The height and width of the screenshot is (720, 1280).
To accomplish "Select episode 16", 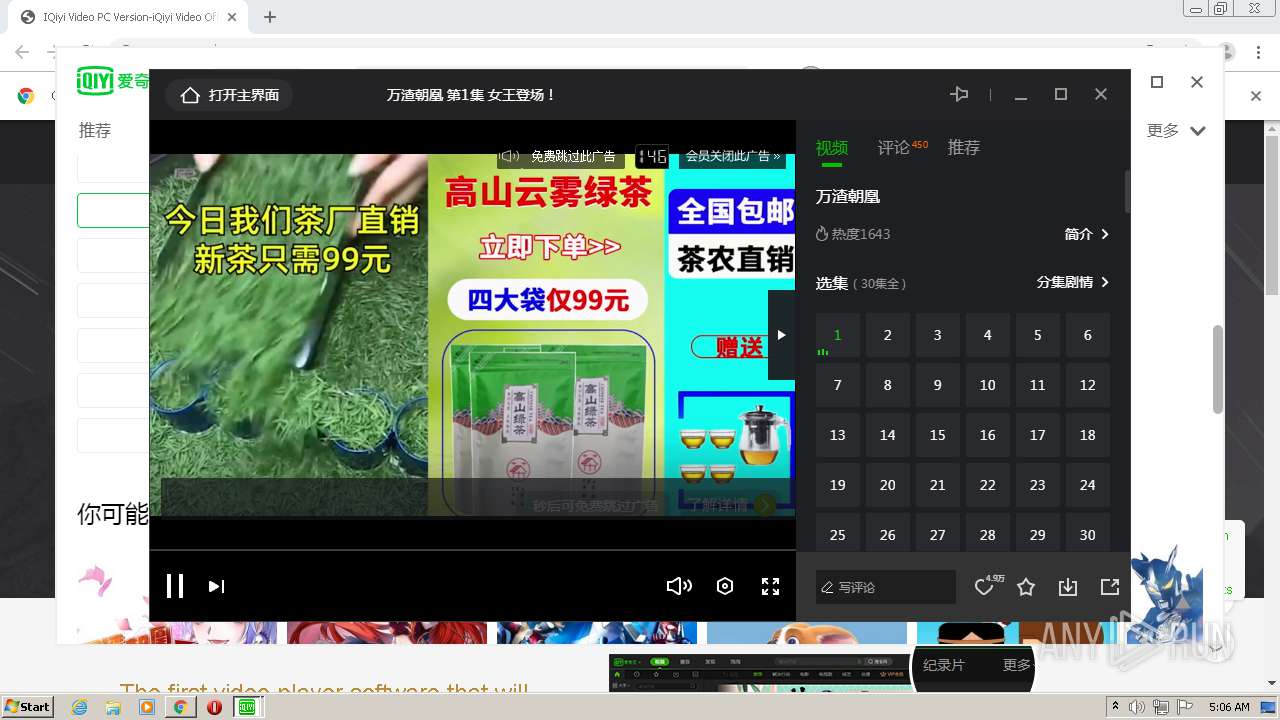I will 988,435.
